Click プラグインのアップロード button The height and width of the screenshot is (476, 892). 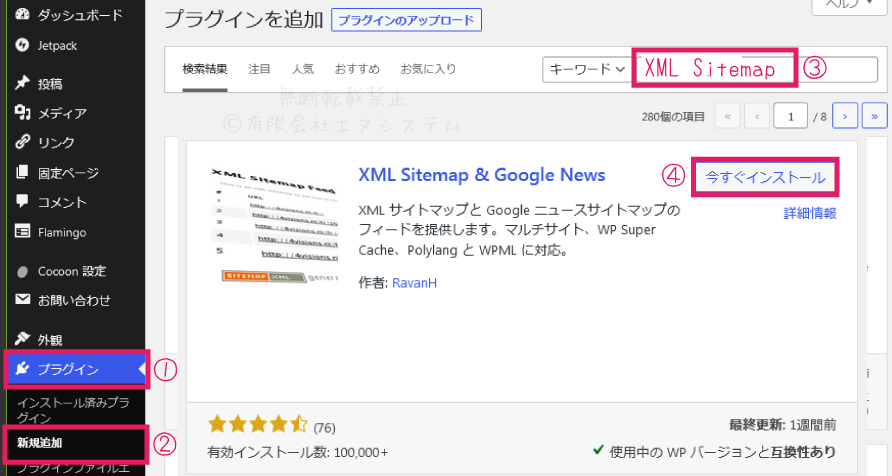pyautogui.click(x=406, y=20)
